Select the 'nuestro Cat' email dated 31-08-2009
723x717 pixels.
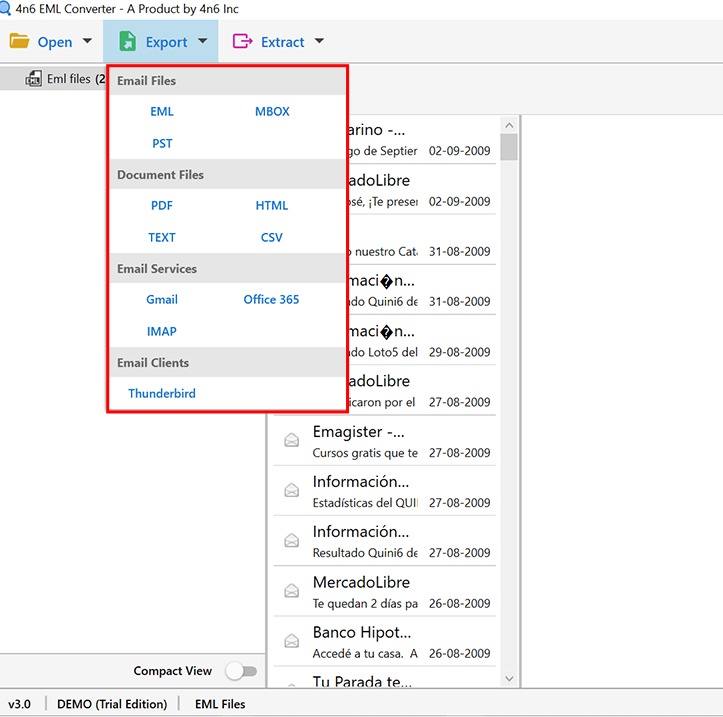[422, 240]
